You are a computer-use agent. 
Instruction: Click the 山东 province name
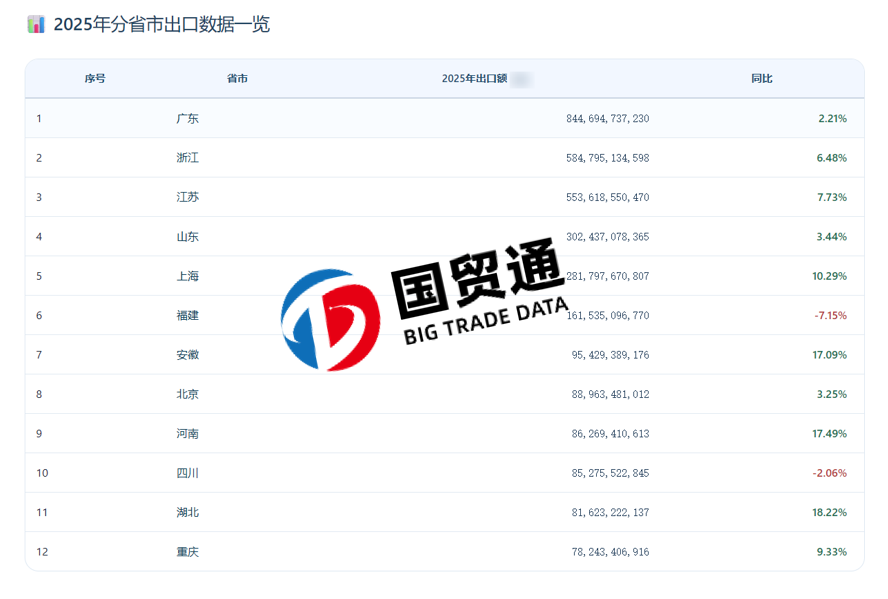tap(187, 237)
